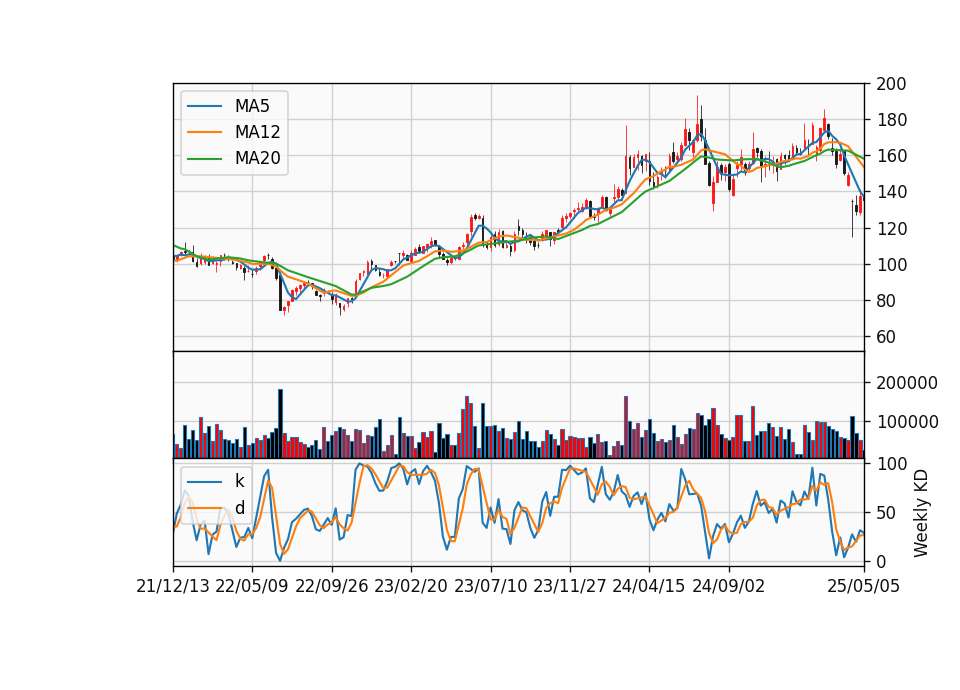
Task: Click the 50 label on KD axis
Action: coord(886,513)
